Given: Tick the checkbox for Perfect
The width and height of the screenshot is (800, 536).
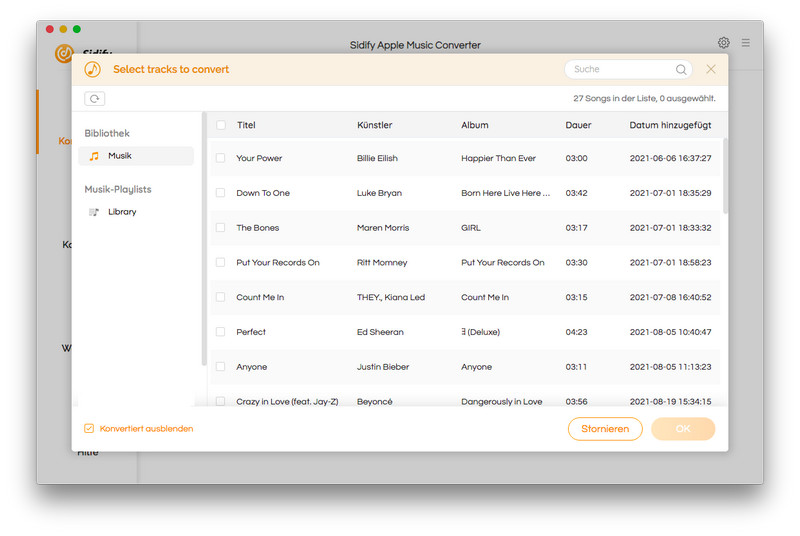Looking at the screenshot, I should point(221,332).
